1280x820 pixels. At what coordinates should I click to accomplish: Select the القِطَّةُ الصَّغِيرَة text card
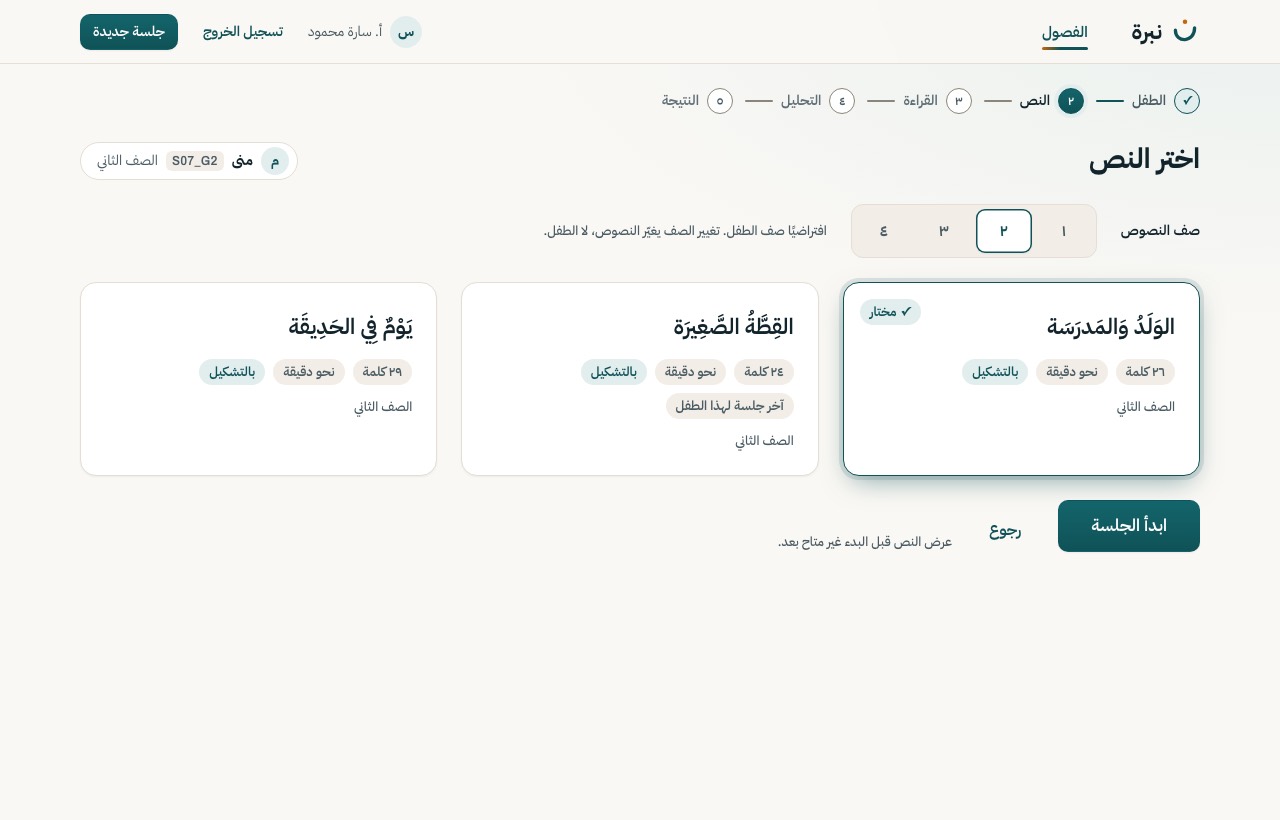point(640,379)
